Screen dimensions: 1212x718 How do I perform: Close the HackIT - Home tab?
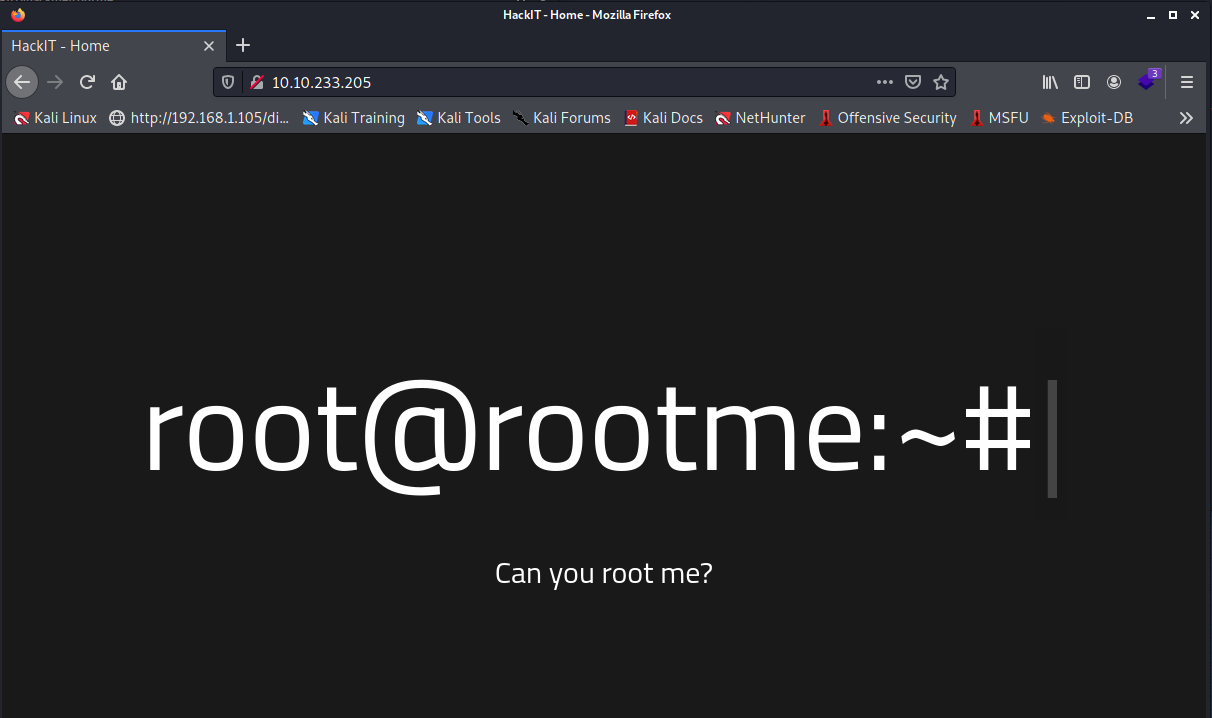(x=209, y=46)
